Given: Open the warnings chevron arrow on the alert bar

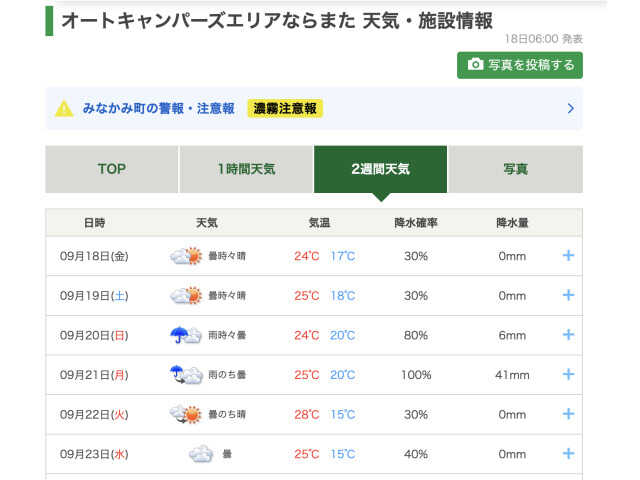Looking at the screenshot, I should [x=571, y=109].
